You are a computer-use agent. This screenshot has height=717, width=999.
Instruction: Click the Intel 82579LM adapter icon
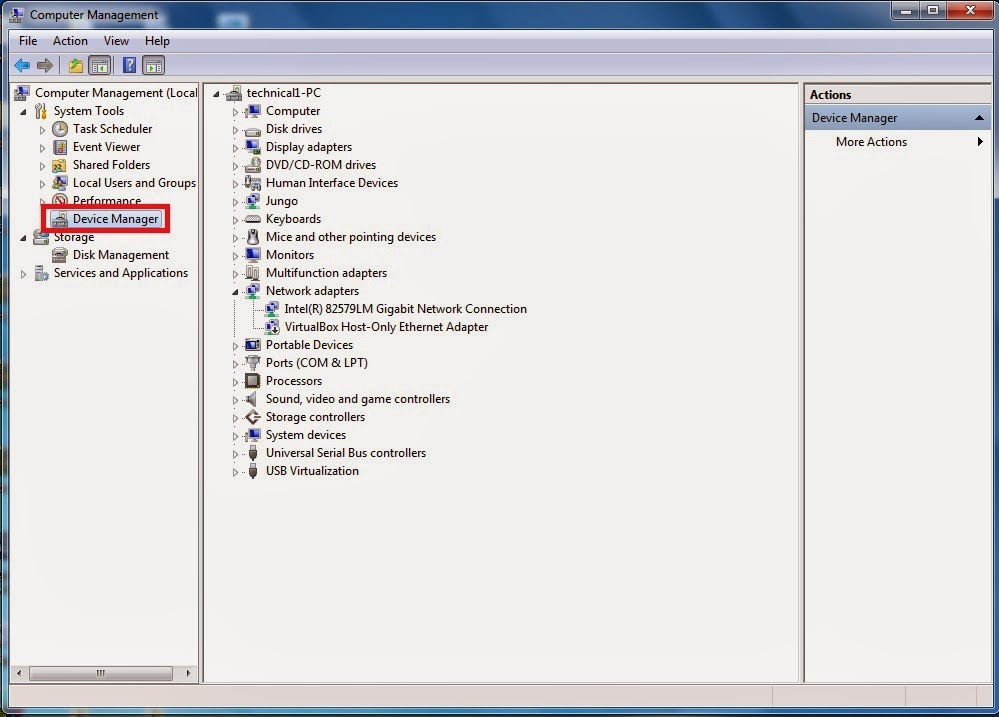point(272,309)
